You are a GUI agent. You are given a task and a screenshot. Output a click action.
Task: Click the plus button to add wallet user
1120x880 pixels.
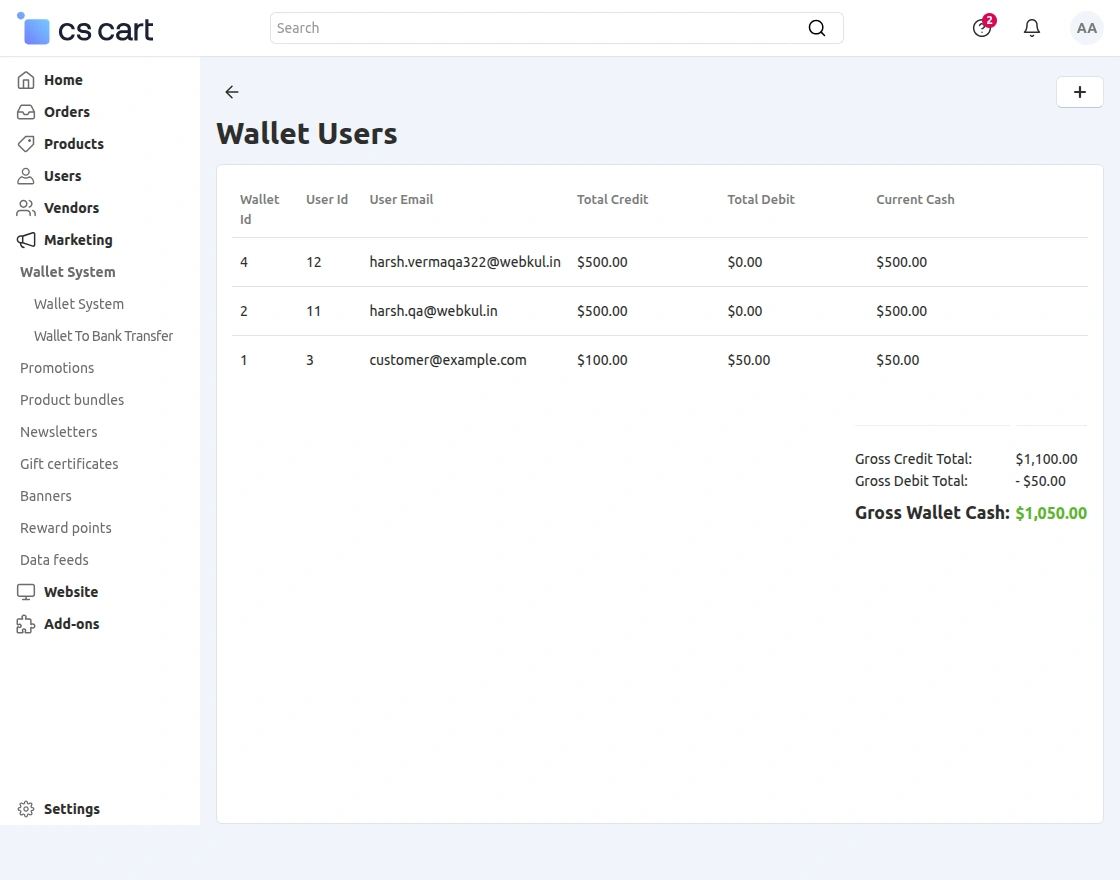click(x=1079, y=92)
